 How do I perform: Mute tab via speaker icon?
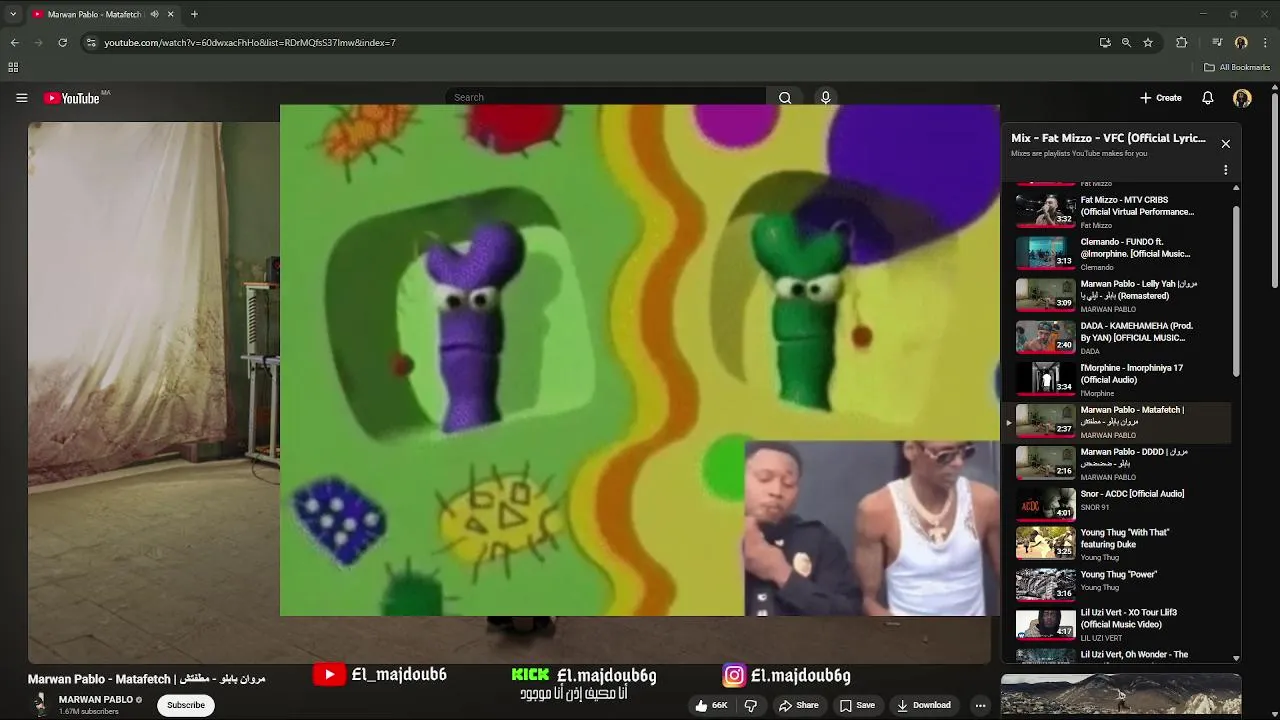pos(154,14)
